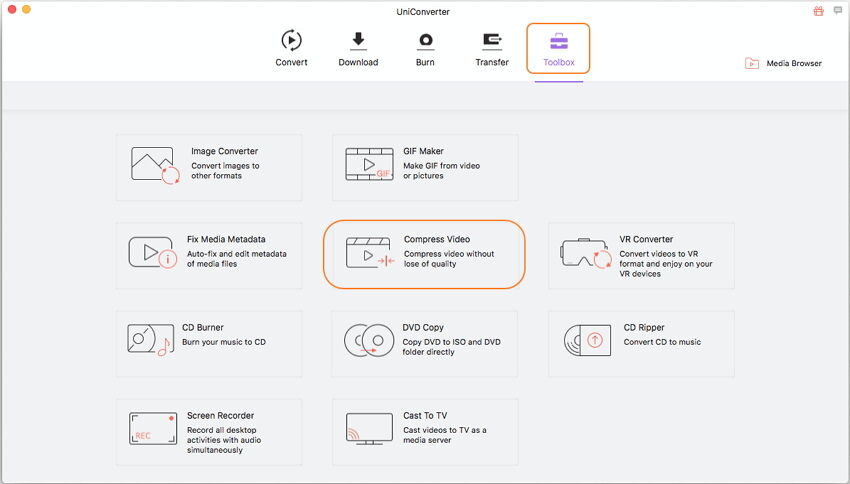Click the Fix Media Metadata icon
Image resolution: width=850 pixels, height=484 pixels.
tap(153, 252)
